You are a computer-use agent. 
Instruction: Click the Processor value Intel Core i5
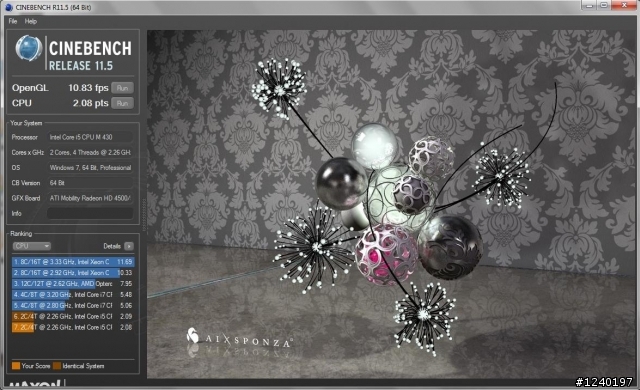pos(90,137)
